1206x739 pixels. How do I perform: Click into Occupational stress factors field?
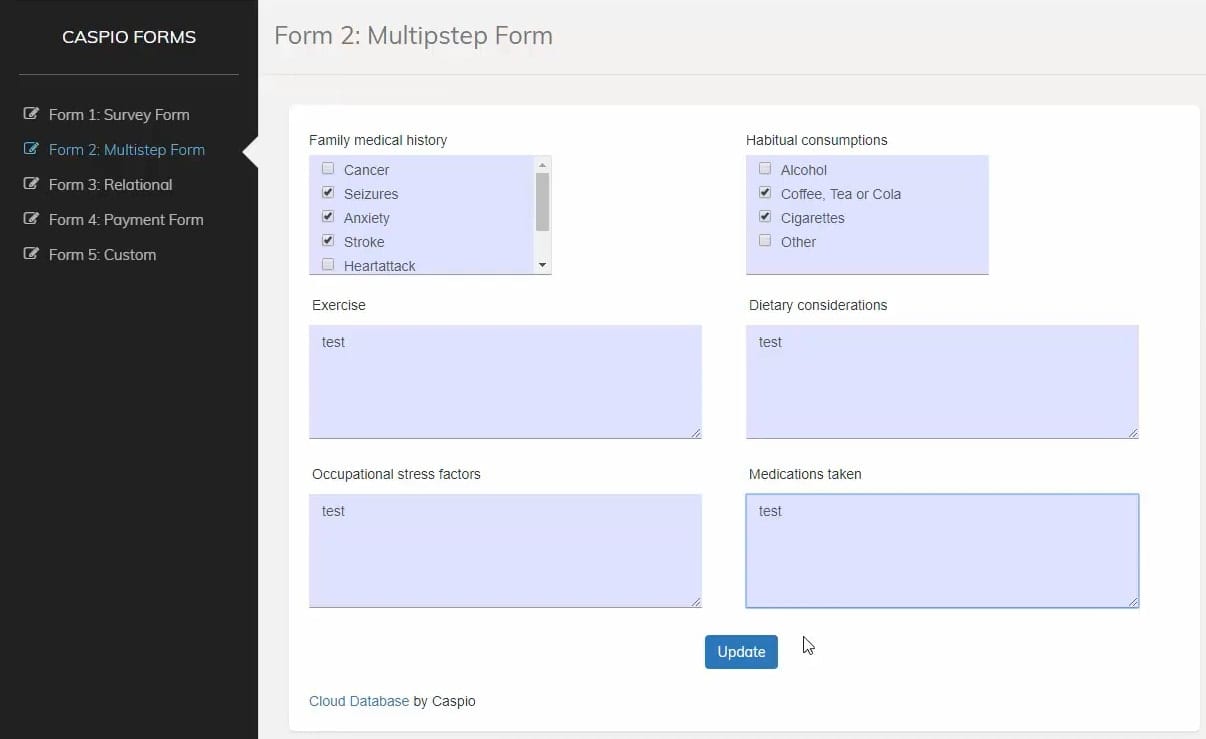click(505, 550)
